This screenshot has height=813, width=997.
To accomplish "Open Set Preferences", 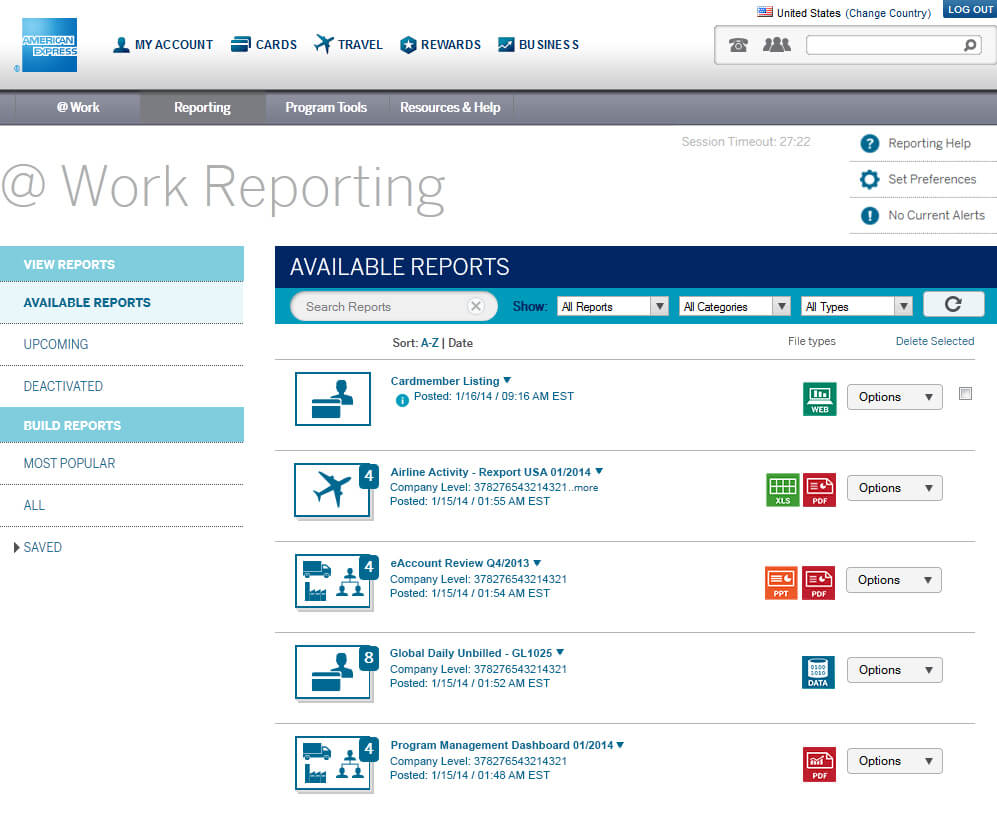I will [932, 179].
